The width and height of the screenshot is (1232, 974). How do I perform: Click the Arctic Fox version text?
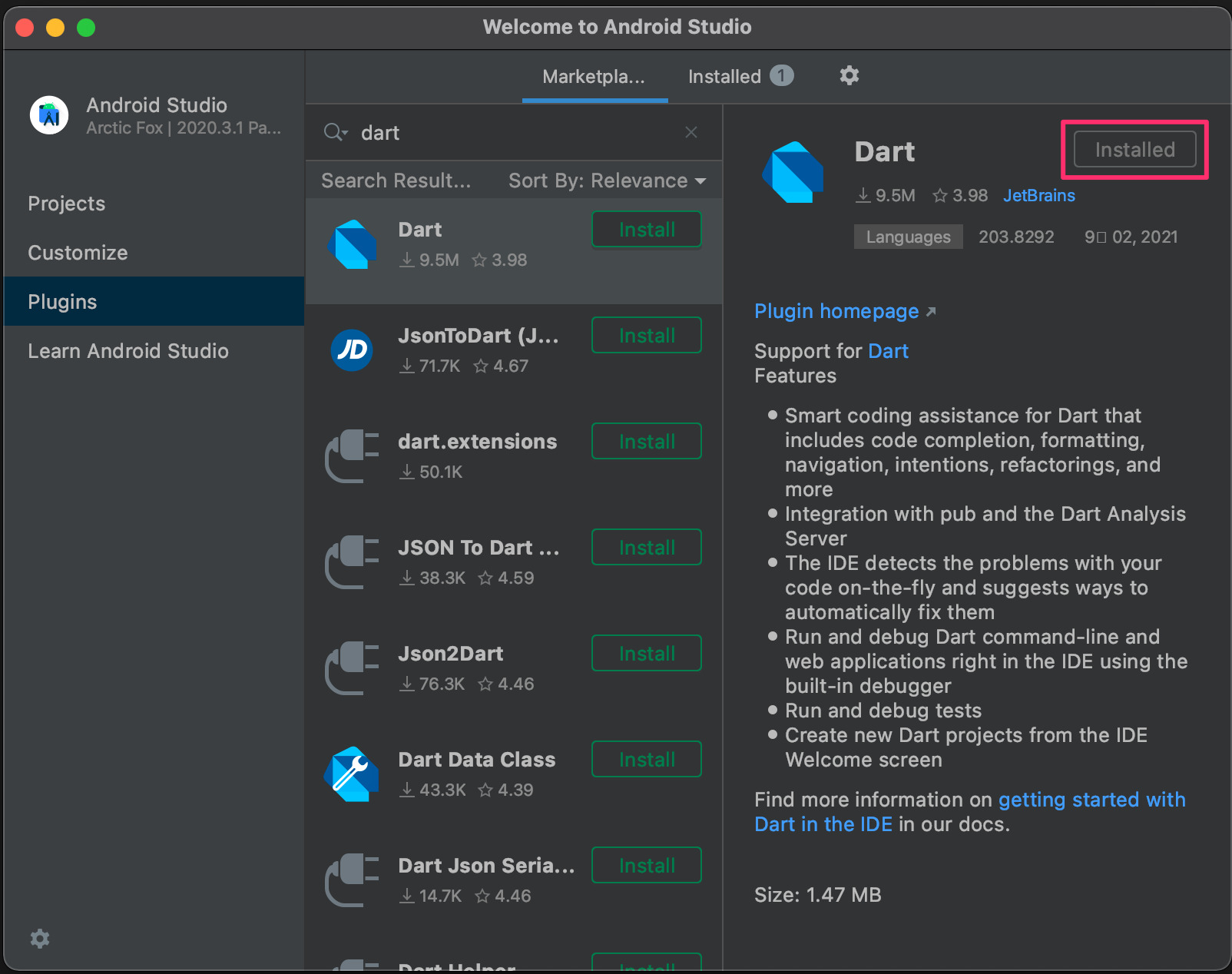[184, 128]
